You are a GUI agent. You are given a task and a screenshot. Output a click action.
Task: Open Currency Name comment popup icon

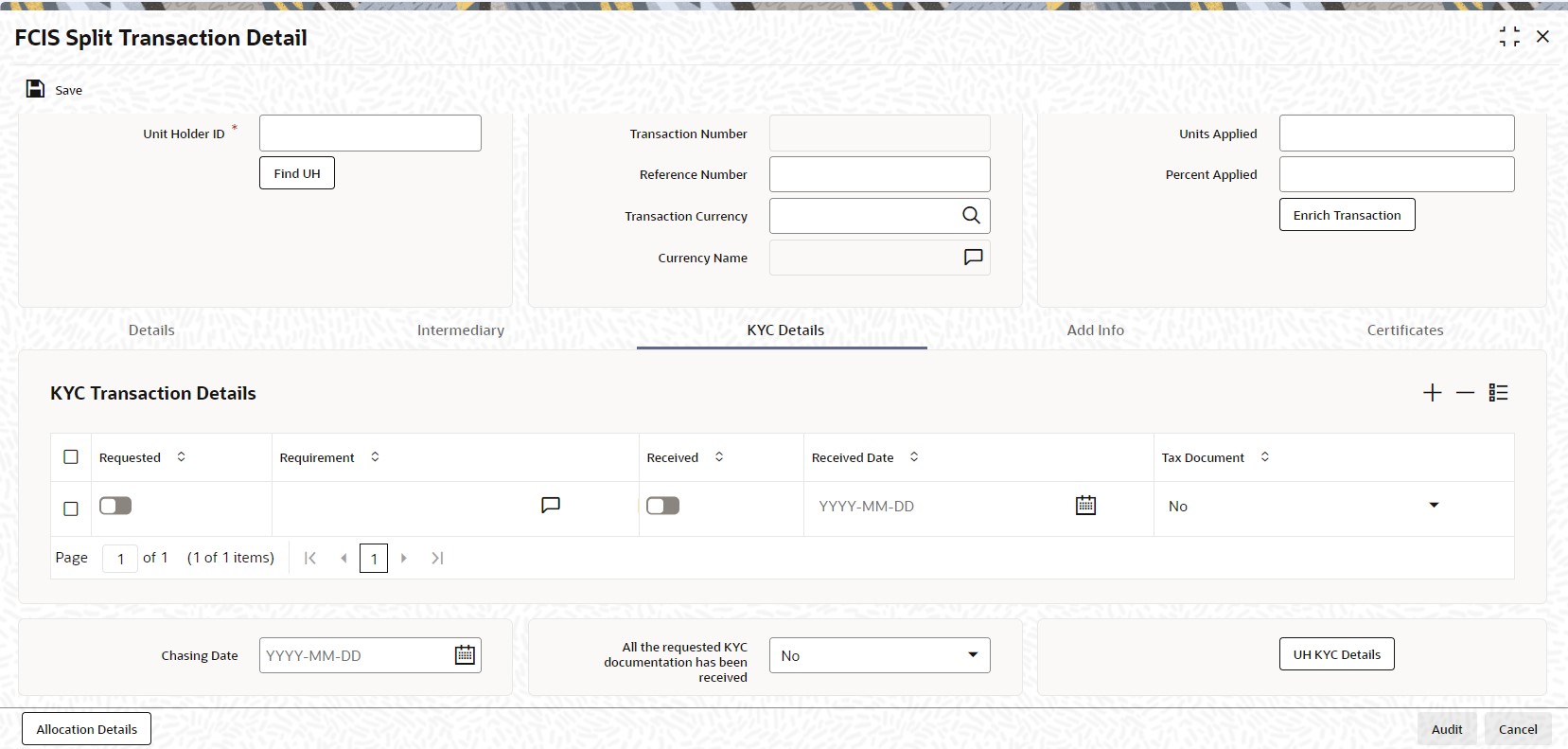(x=973, y=257)
